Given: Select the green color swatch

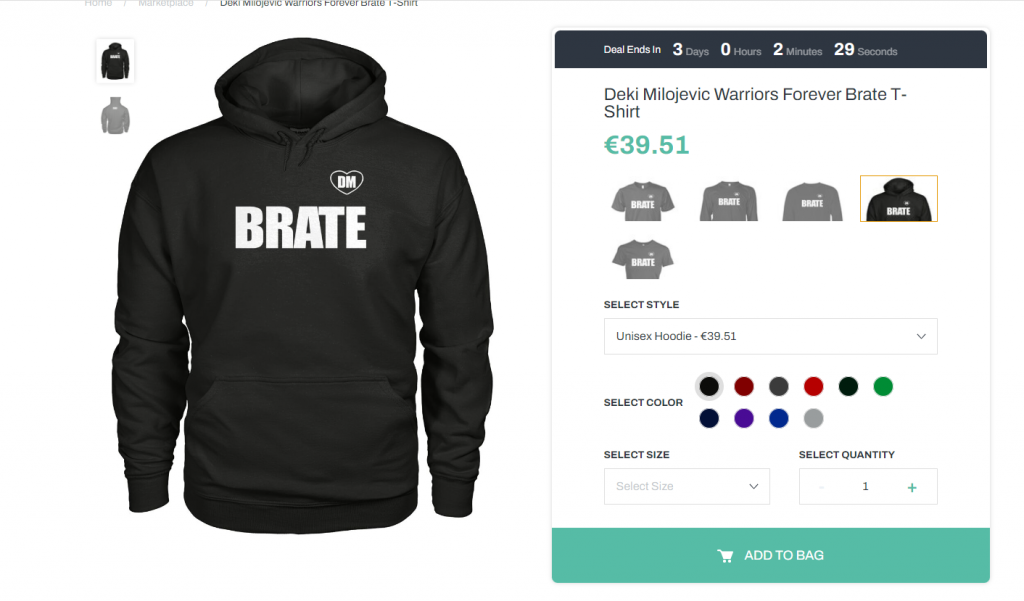Looking at the screenshot, I should [x=883, y=386].
